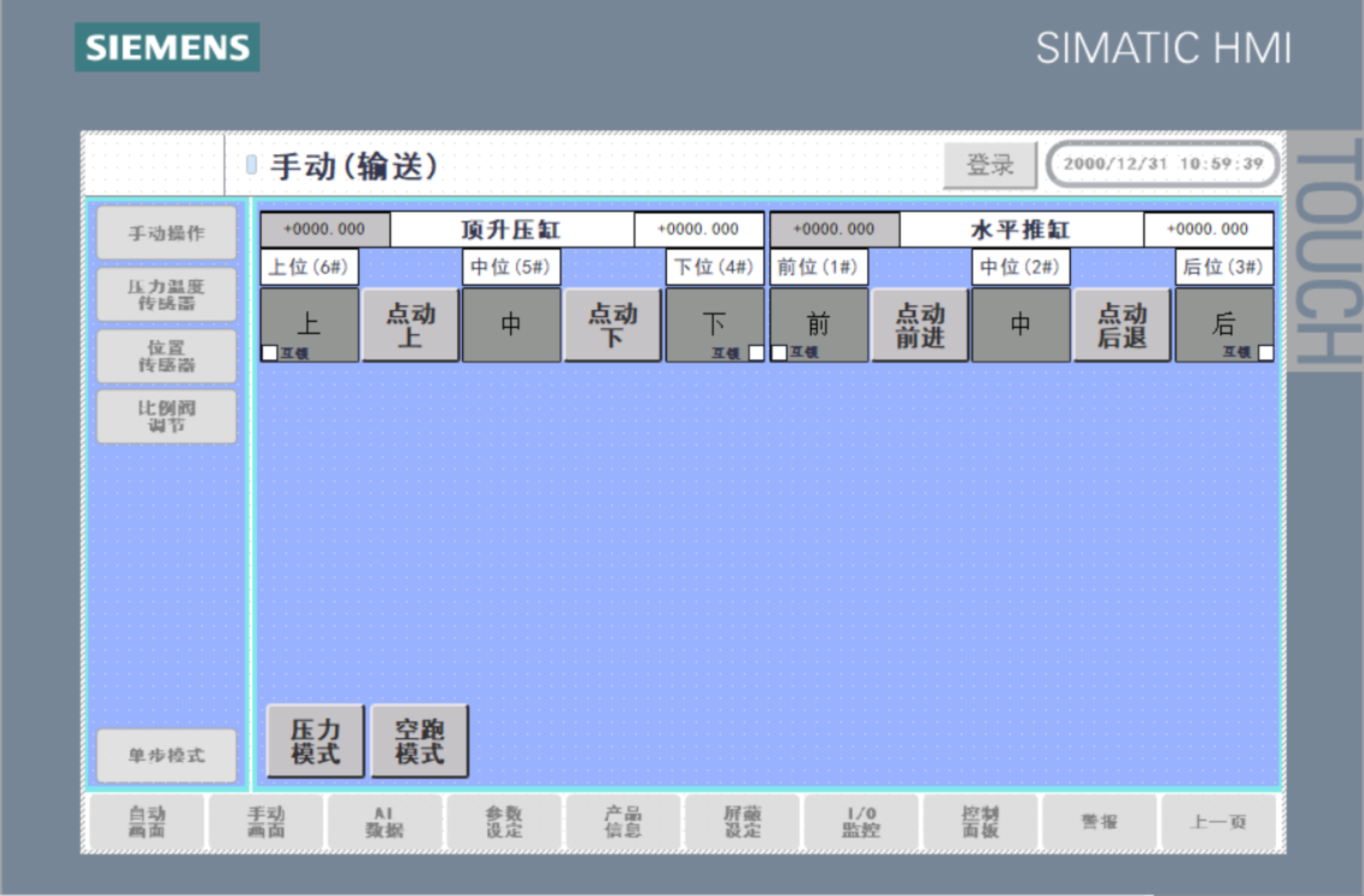Image resolution: width=1364 pixels, height=896 pixels.
Task: Click the 点动后退 jog backward button
Action: (1121, 325)
